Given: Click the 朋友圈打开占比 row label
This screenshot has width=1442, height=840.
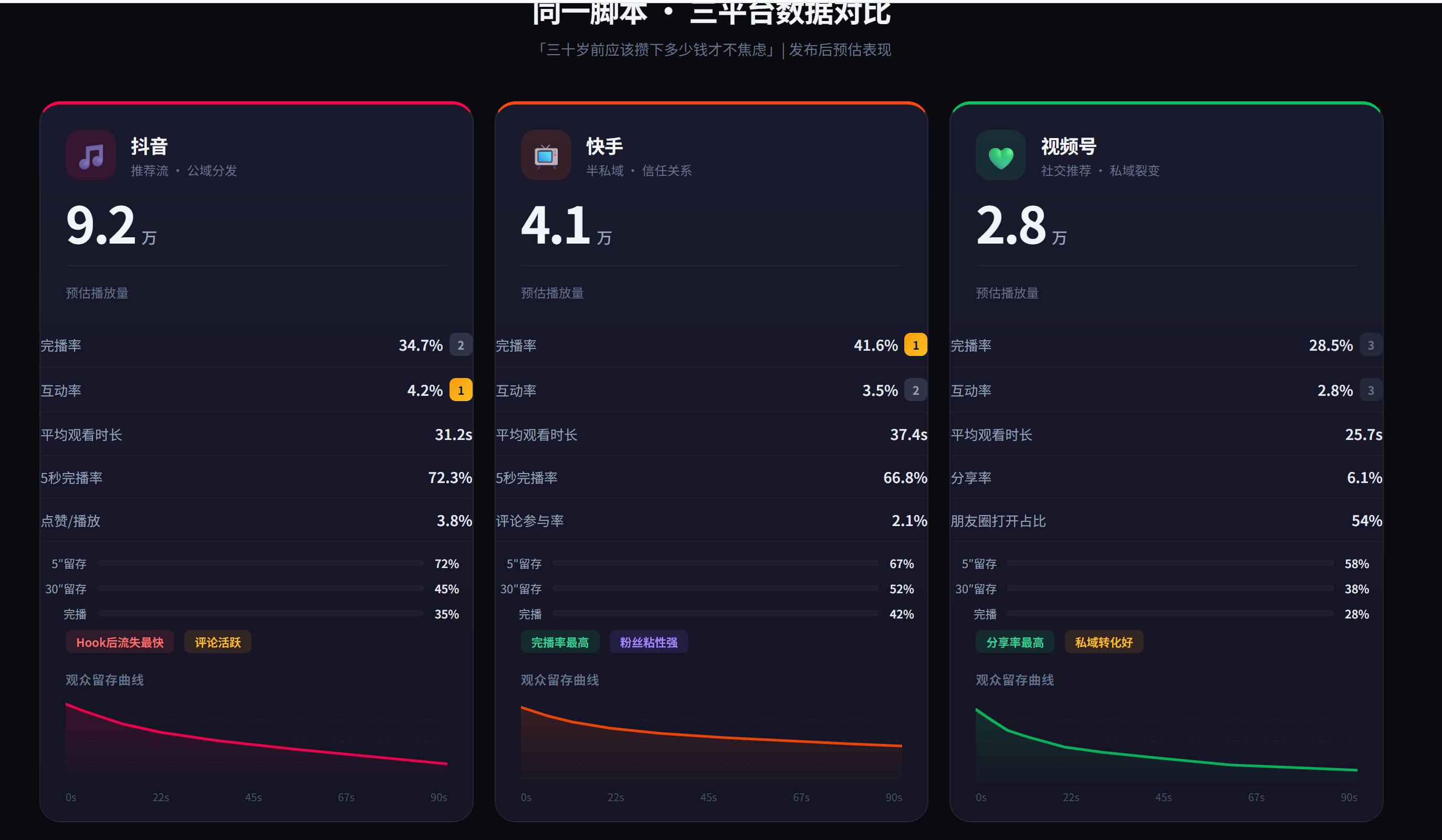Looking at the screenshot, I should pos(998,521).
